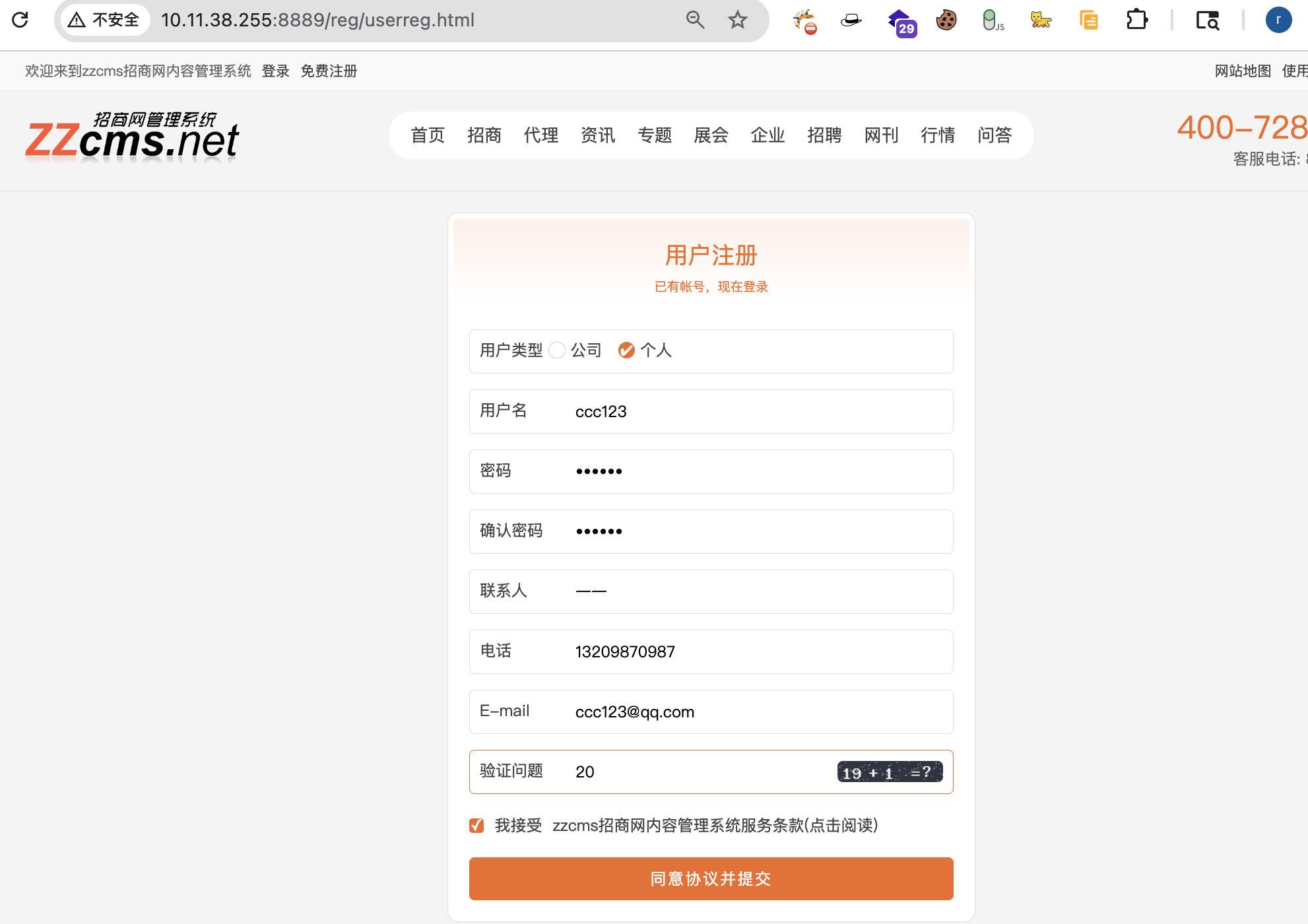This screenshot has height=924, width=1308.
Task: Open the zoom magnifier in the address bar
Action: click(694, 20)
